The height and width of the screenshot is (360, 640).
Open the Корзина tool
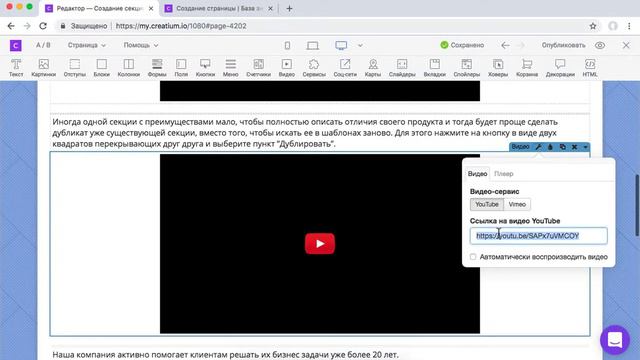tap(527, 68)
